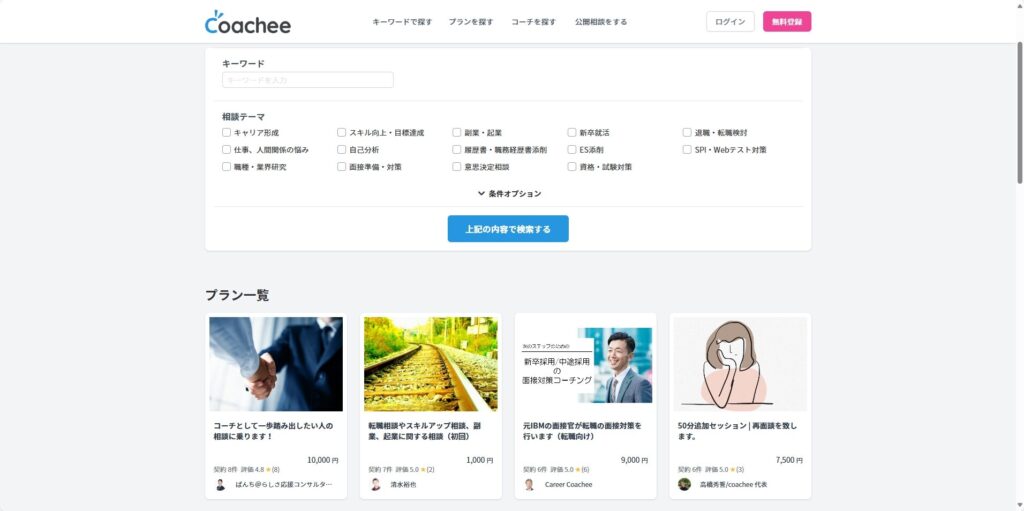Open plan 50分追加セッション title
The width and height of the screenshot is (1024, 511).
[x=737, y=431]
